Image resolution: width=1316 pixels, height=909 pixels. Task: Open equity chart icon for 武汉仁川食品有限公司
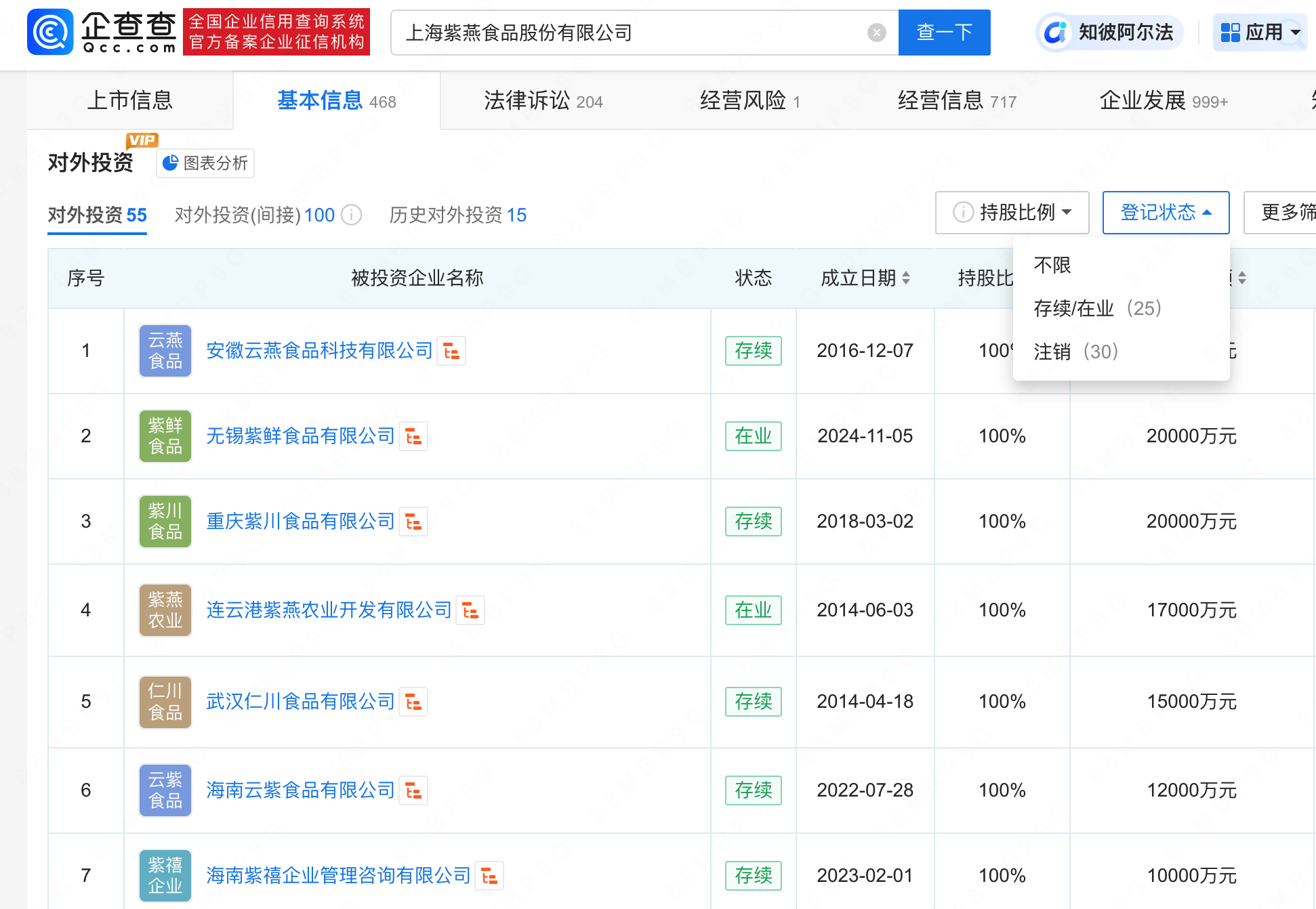(413, 702)
